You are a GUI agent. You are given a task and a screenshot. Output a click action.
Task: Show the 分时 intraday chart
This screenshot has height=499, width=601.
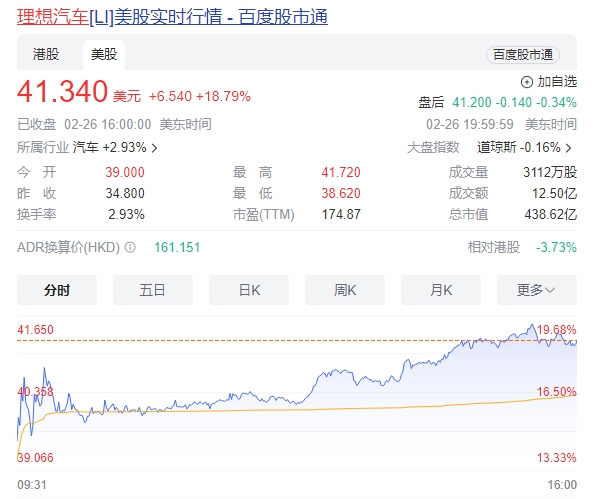[57, 290]
